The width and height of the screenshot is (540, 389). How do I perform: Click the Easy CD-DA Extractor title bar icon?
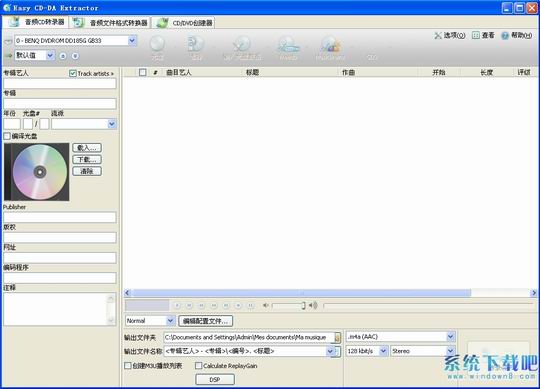(7, 7)
